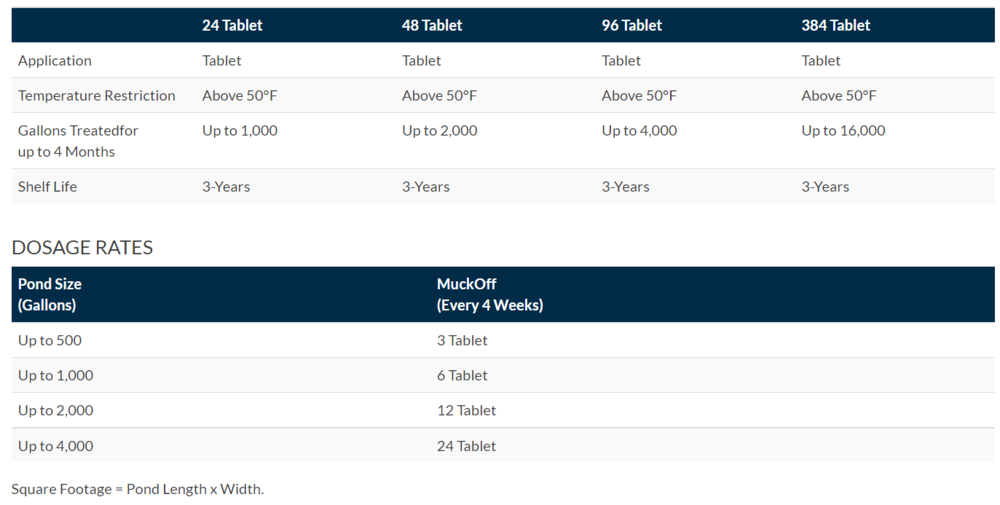Image resolution: width=1000 pixels, height=505 pixels.
Task: Select the Application row label
Action: pos(55,61)
